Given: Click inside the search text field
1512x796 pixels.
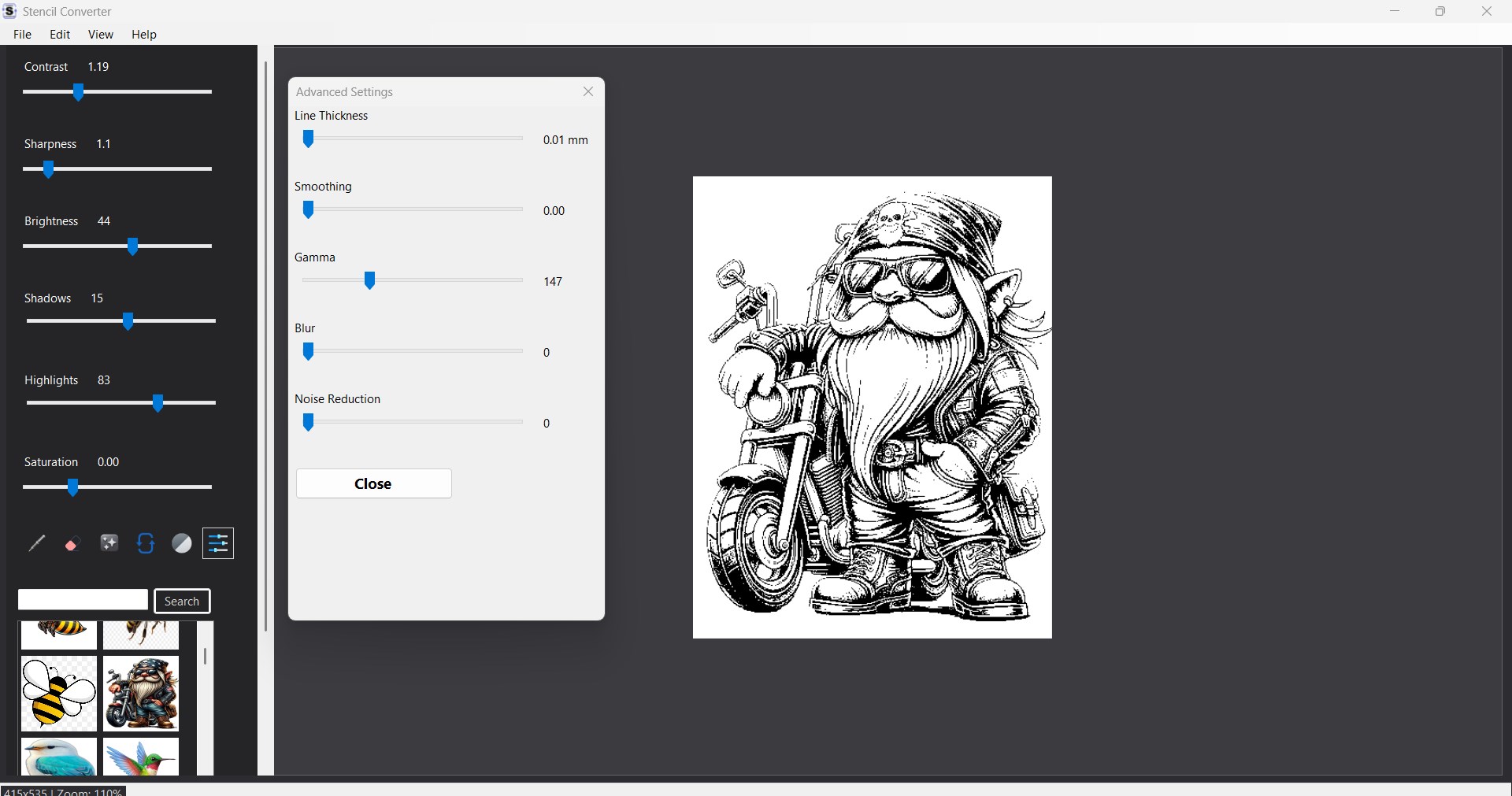Looking at the screenshot, I should pyautogui.click(x=83, y=600).
